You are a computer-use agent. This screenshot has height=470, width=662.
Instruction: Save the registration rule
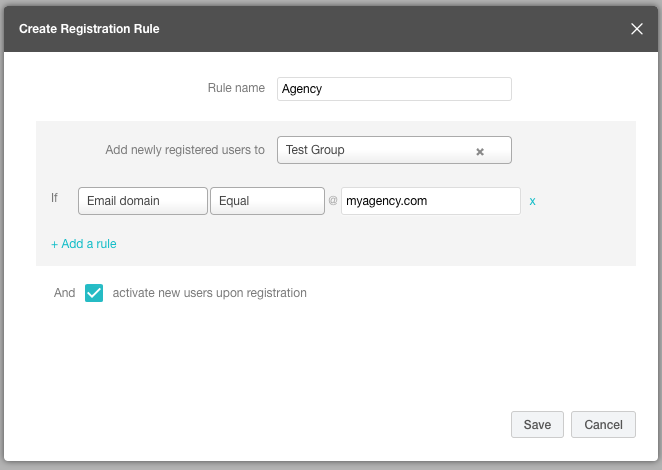click(x=537, y=424)
